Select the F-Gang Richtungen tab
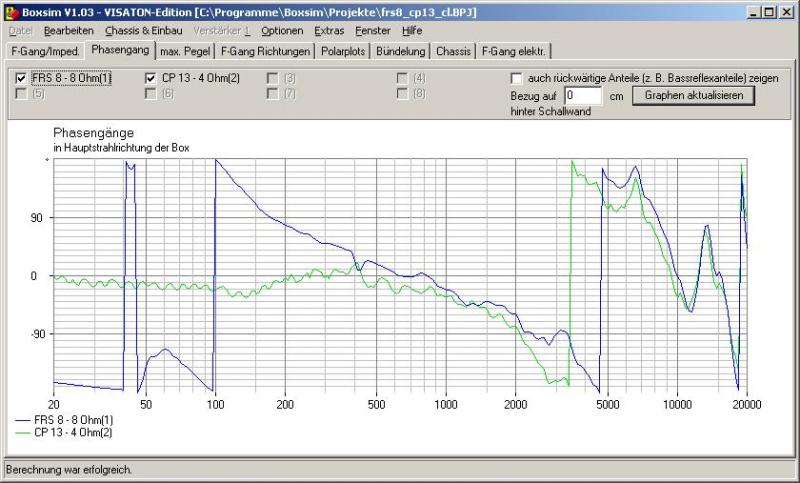Screen dimensions: 800x483 coord(265,50)
